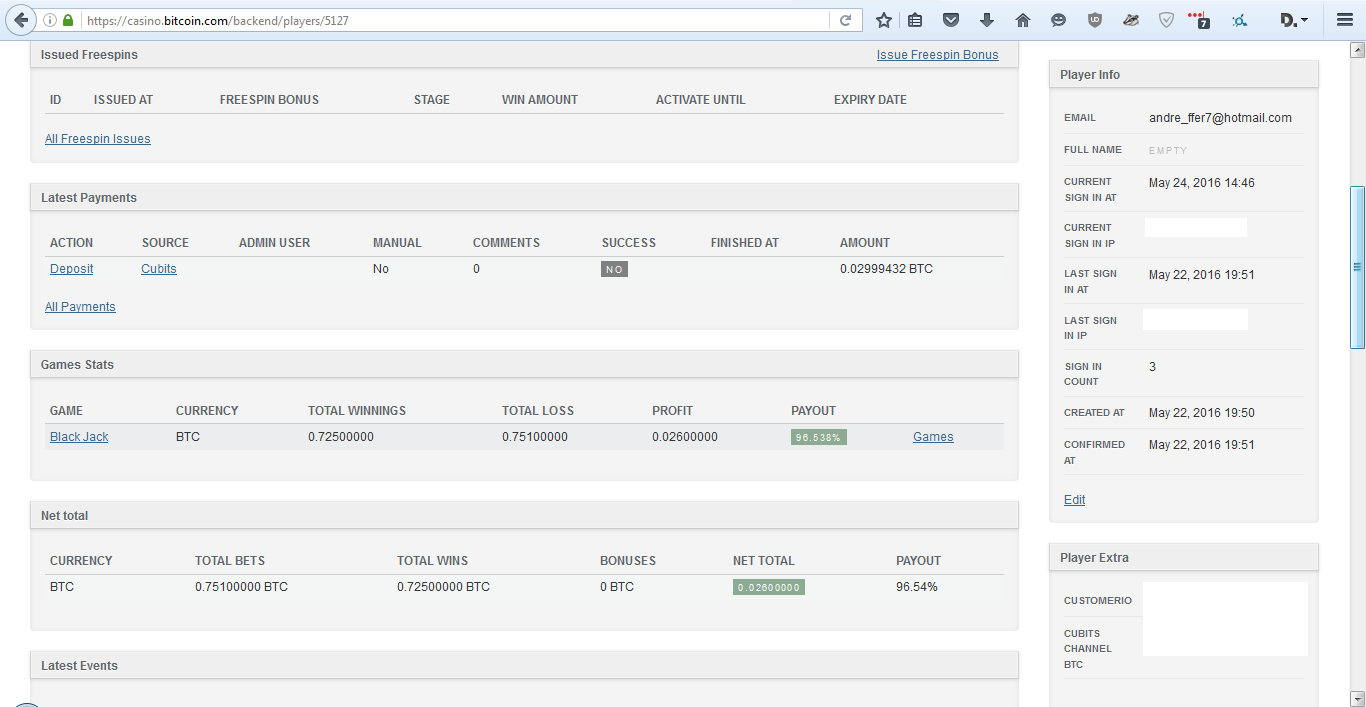Click the white checkmark shield extension icon
The width and height of the screenshot is (1366, 707).
[x=1166, y=20]
